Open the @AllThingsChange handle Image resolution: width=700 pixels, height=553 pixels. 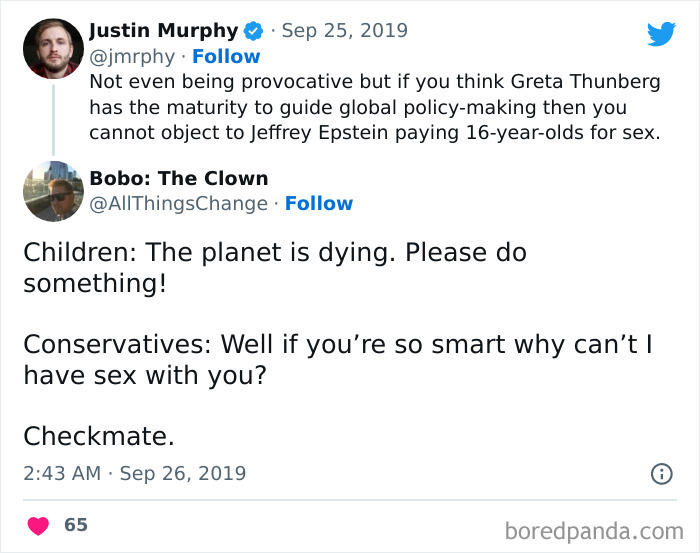(178, 203)
